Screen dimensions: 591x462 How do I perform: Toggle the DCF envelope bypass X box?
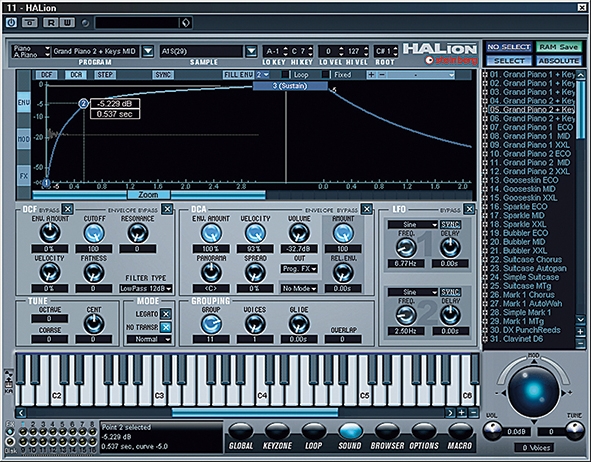coord(167,209)
